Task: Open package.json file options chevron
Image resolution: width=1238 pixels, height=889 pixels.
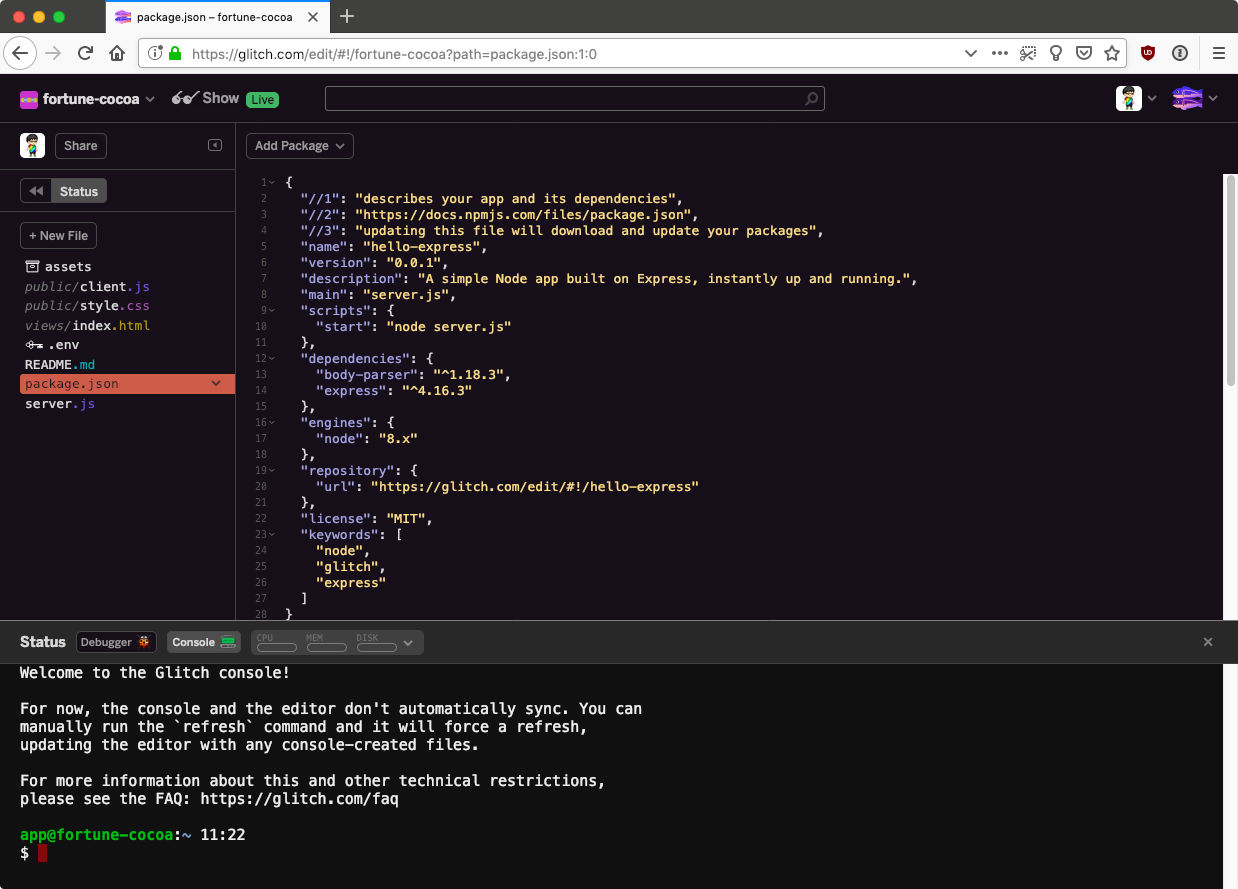Action: pyautogui.click(x=216, y=383)
